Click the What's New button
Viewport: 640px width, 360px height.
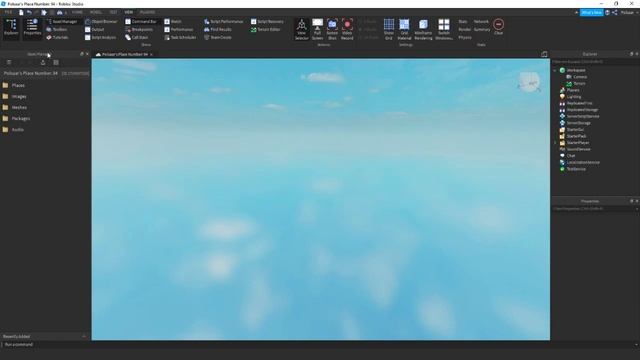coord(591,12)
